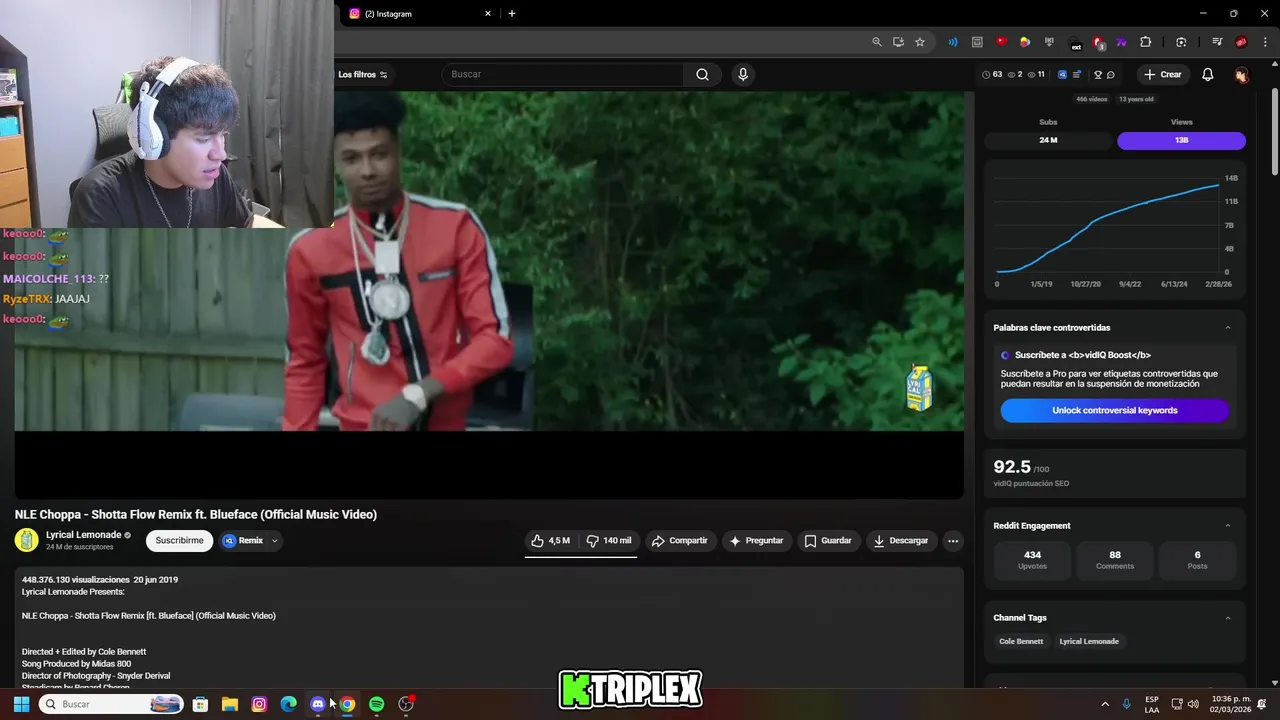1280x720 pixels.
Task: Collapse the Channel Tags section
Action: click(x=1228, y=618)
